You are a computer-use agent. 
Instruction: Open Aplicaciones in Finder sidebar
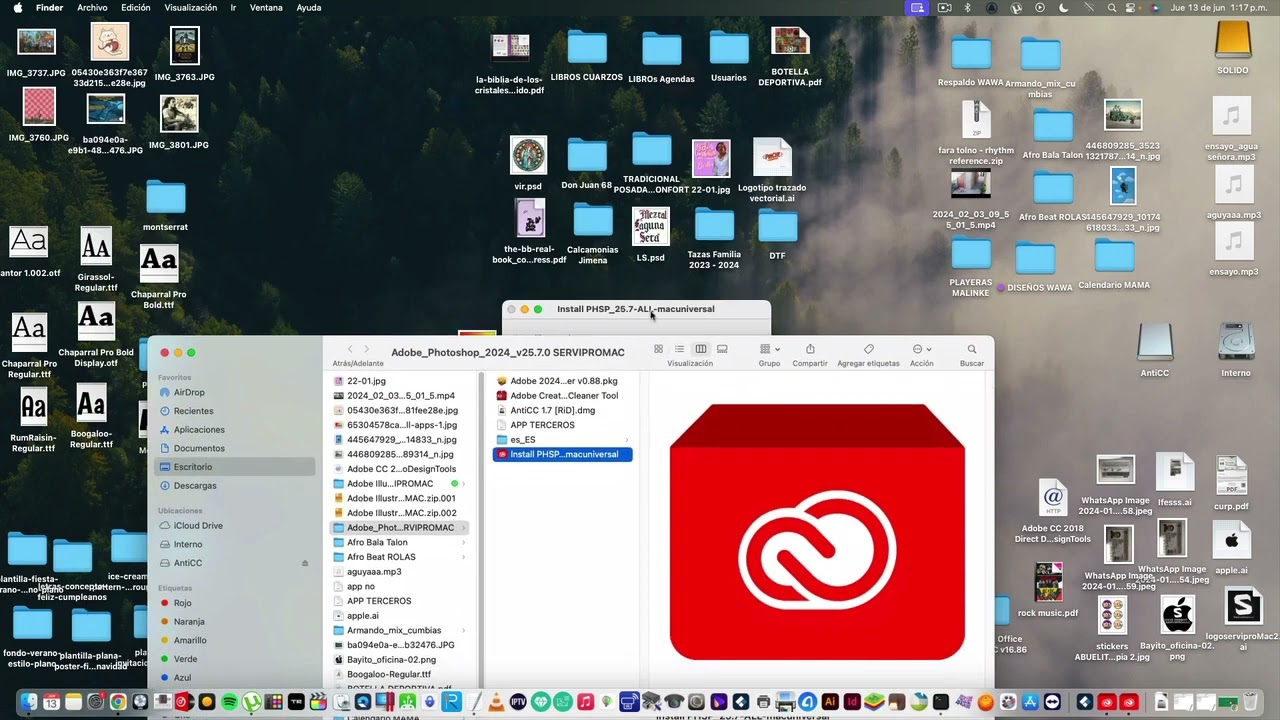coord(199,430)
